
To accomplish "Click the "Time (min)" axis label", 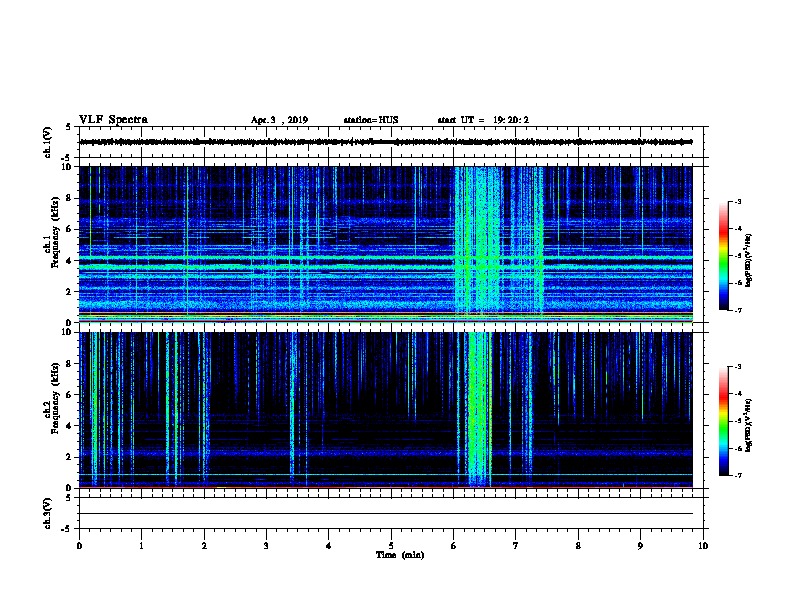I will point(400,555).
